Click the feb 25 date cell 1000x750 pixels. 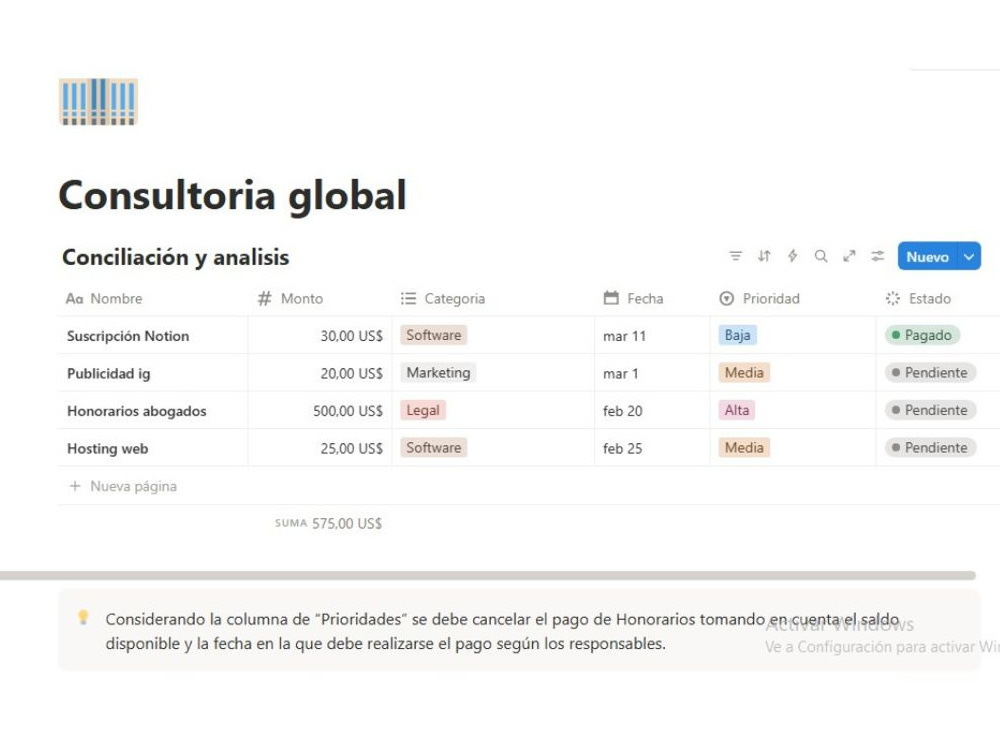click(652, 448)
